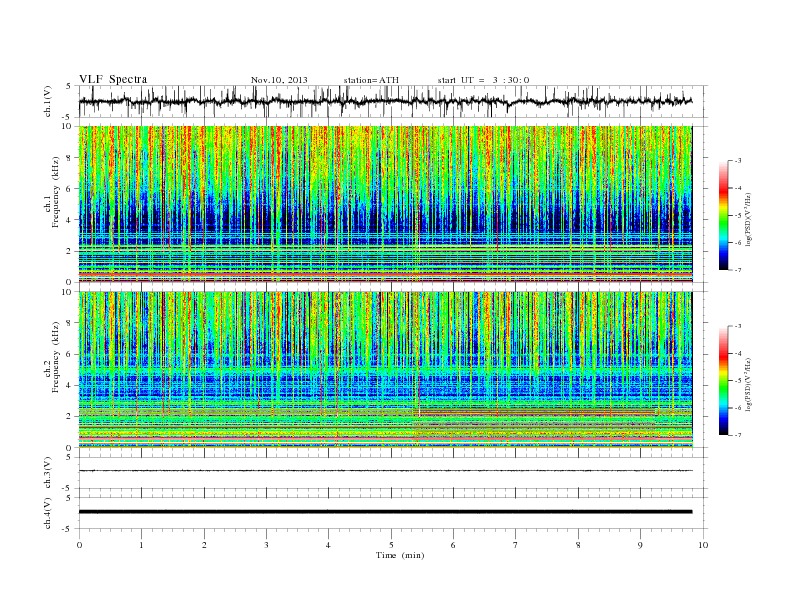Click the "start UT = 3 :30: 0" text
Image resolution: width=792 pixels, height=612 pixels.
[483, 80]
